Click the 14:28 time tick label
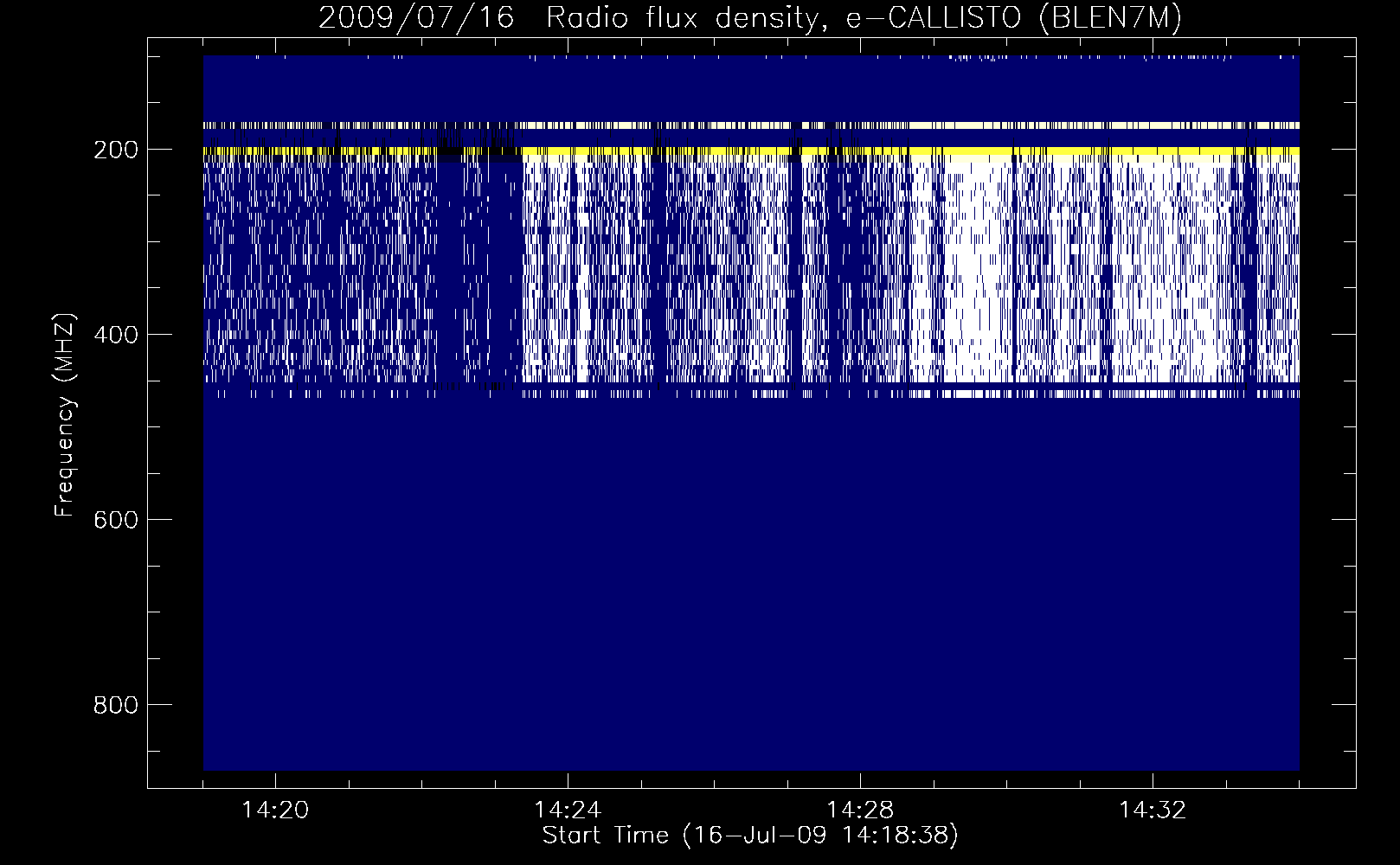 coord(860,811)
